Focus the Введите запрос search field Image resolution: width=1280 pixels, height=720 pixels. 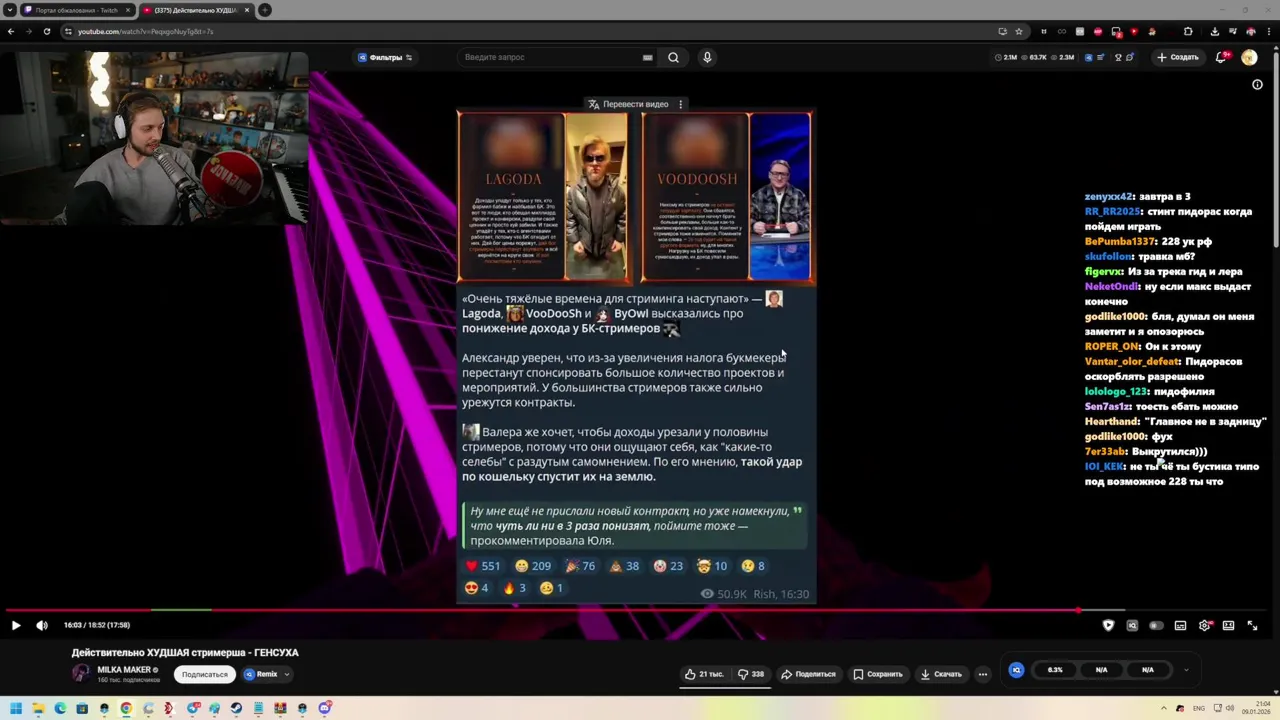pos(550,57)
